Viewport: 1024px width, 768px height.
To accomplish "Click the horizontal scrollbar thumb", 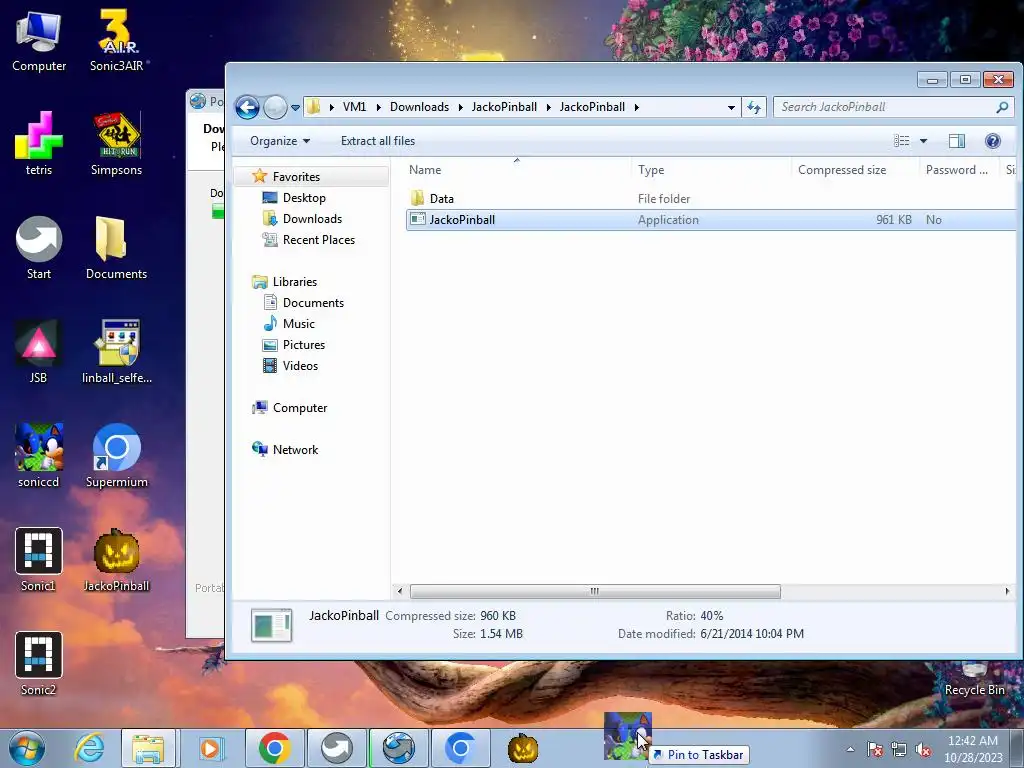I will point(595,592).
